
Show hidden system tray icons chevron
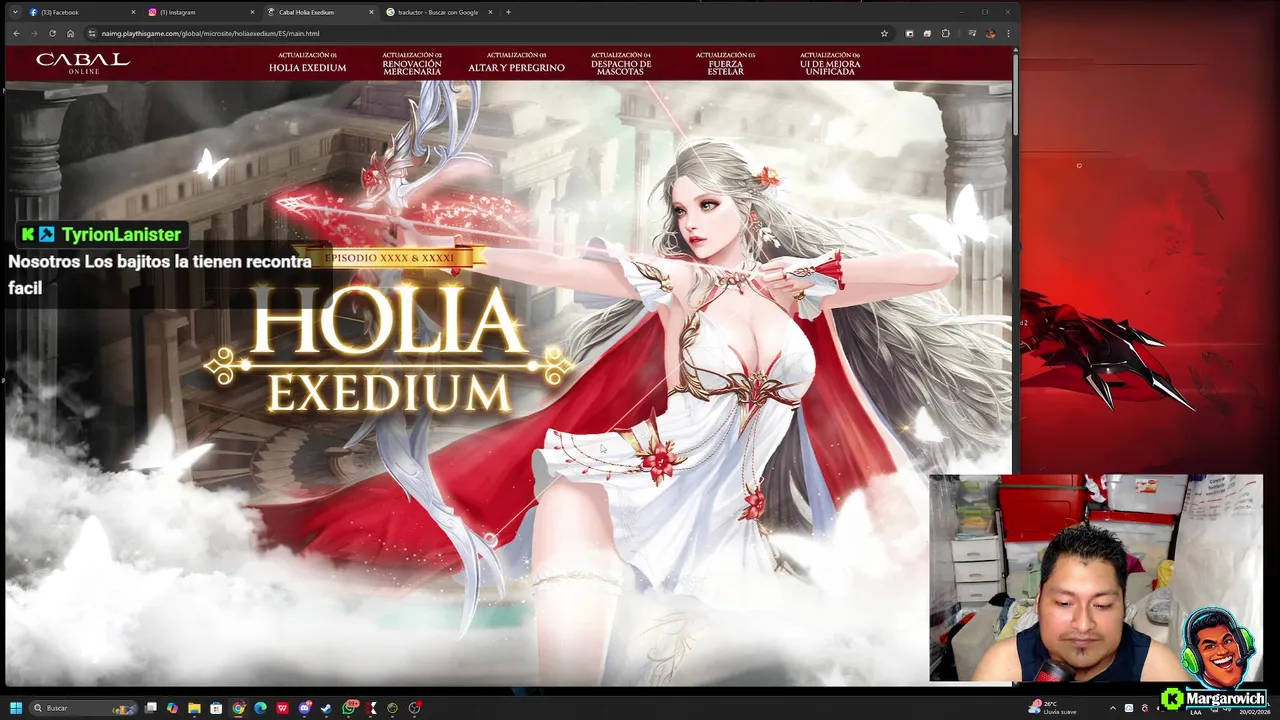point(1112,708)
